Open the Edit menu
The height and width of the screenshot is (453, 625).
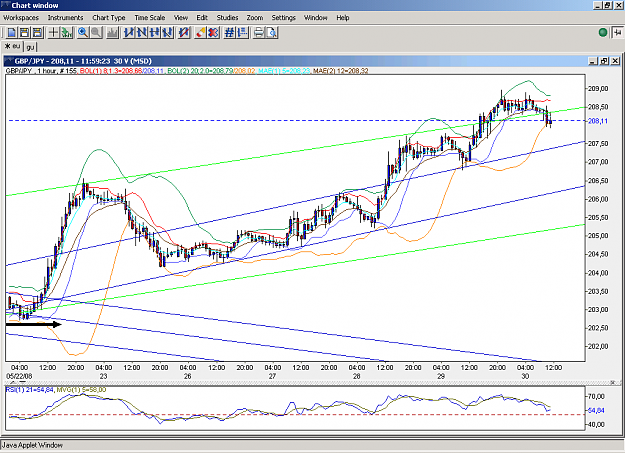(202, 18)
